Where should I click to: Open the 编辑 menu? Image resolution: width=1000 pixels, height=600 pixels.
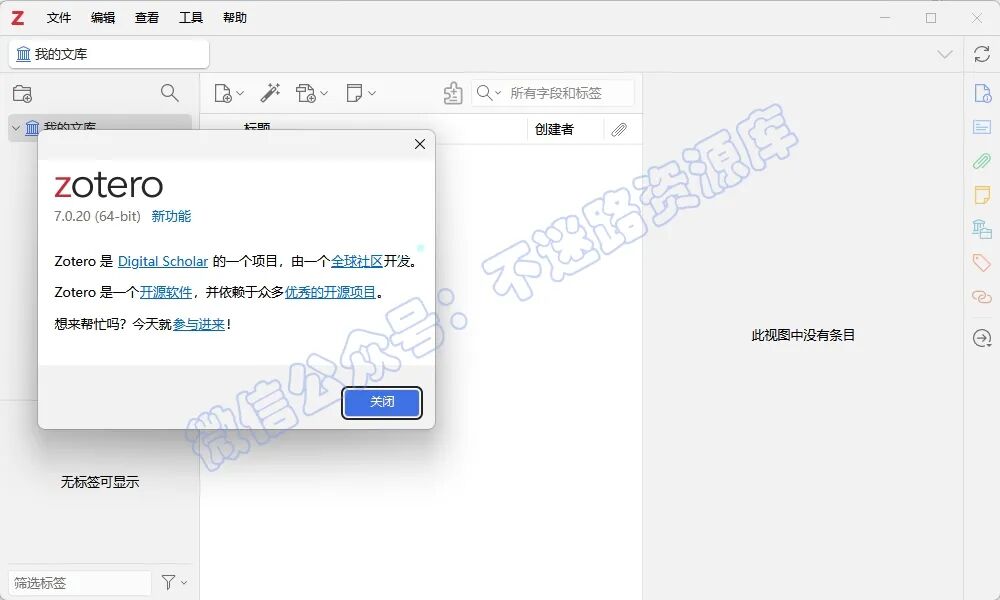click(103, 18)
